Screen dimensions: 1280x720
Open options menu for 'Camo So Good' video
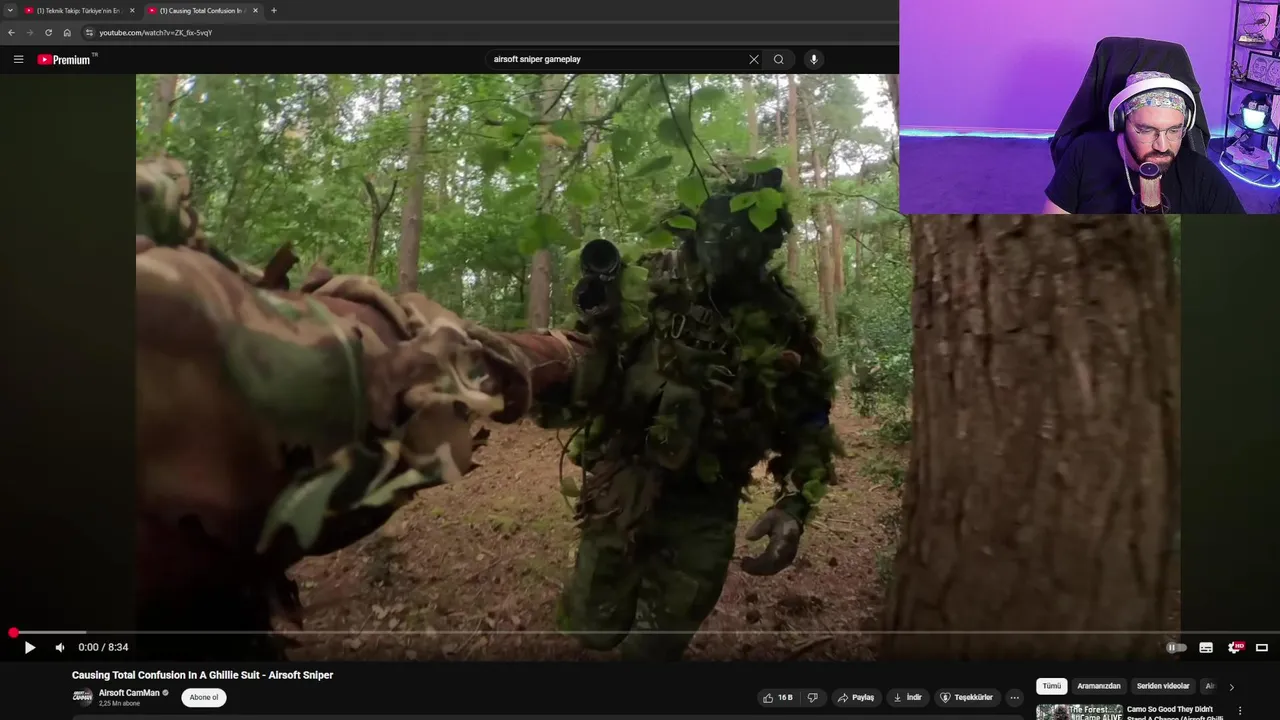pos(1241,711)
